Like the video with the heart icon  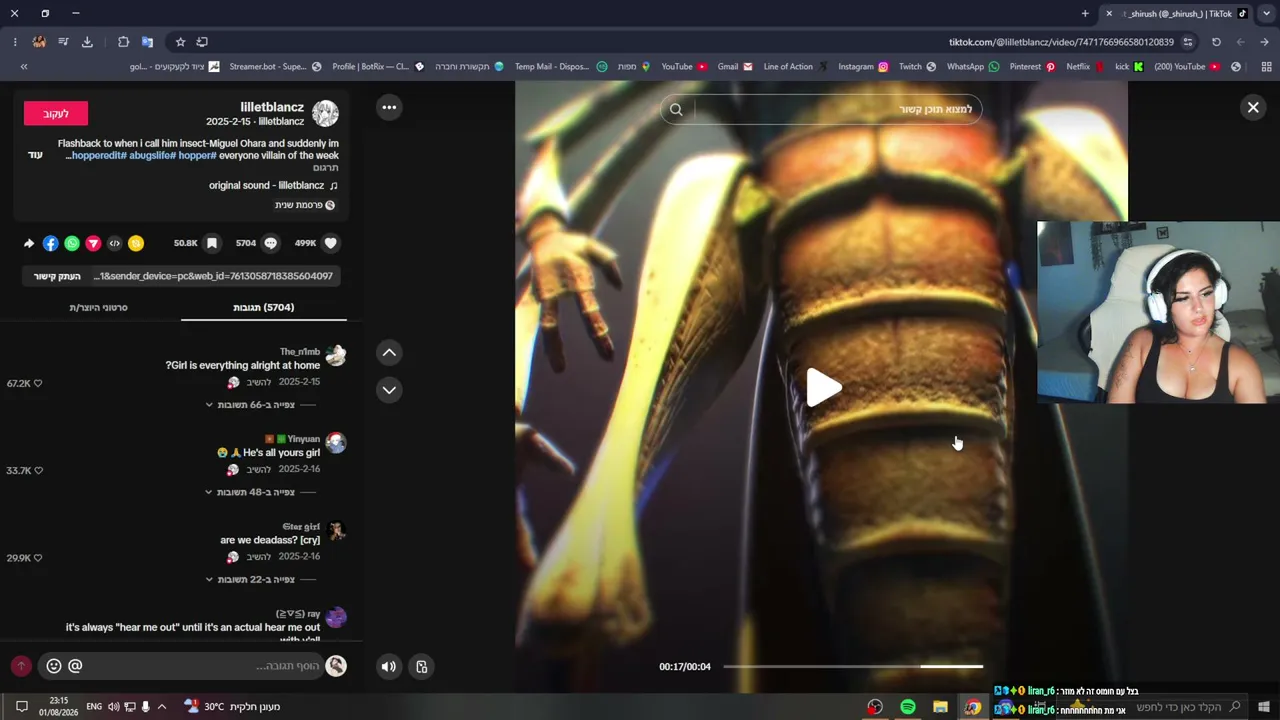331,243
